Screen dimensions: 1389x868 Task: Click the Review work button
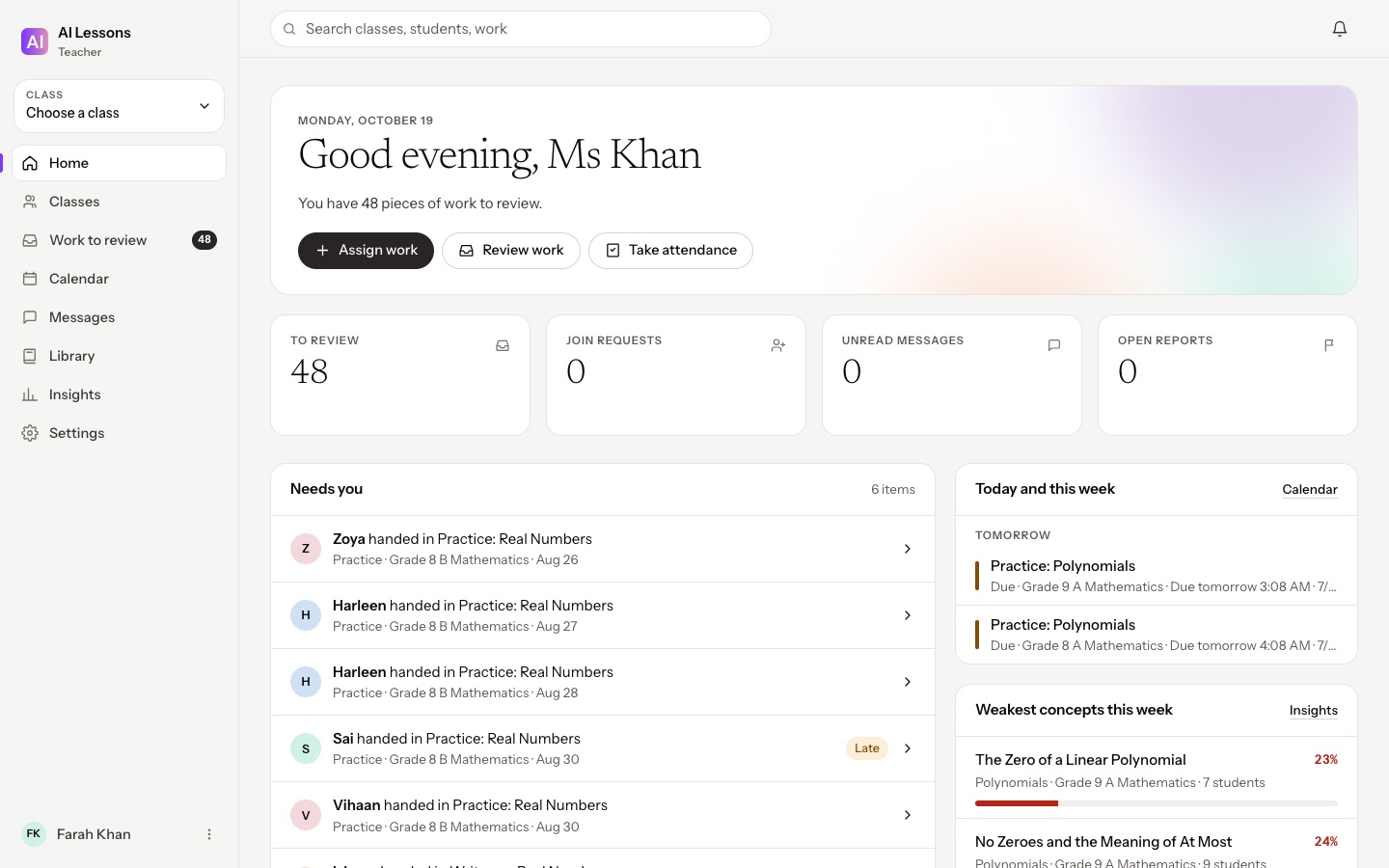point(511,251)
